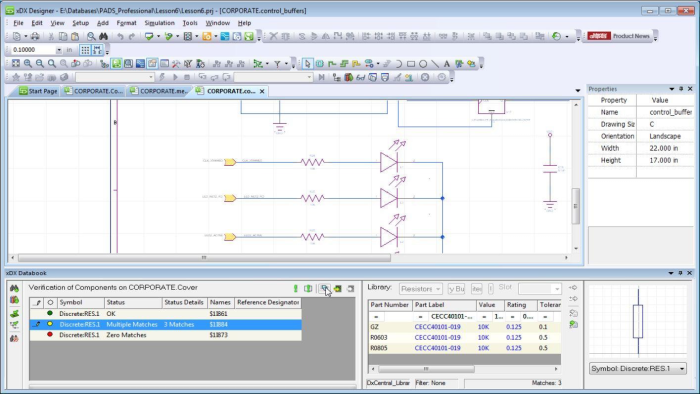Toggle the highlighted green navigator panel button
This screenshot has width=700, height=394.
click(116, 64)
